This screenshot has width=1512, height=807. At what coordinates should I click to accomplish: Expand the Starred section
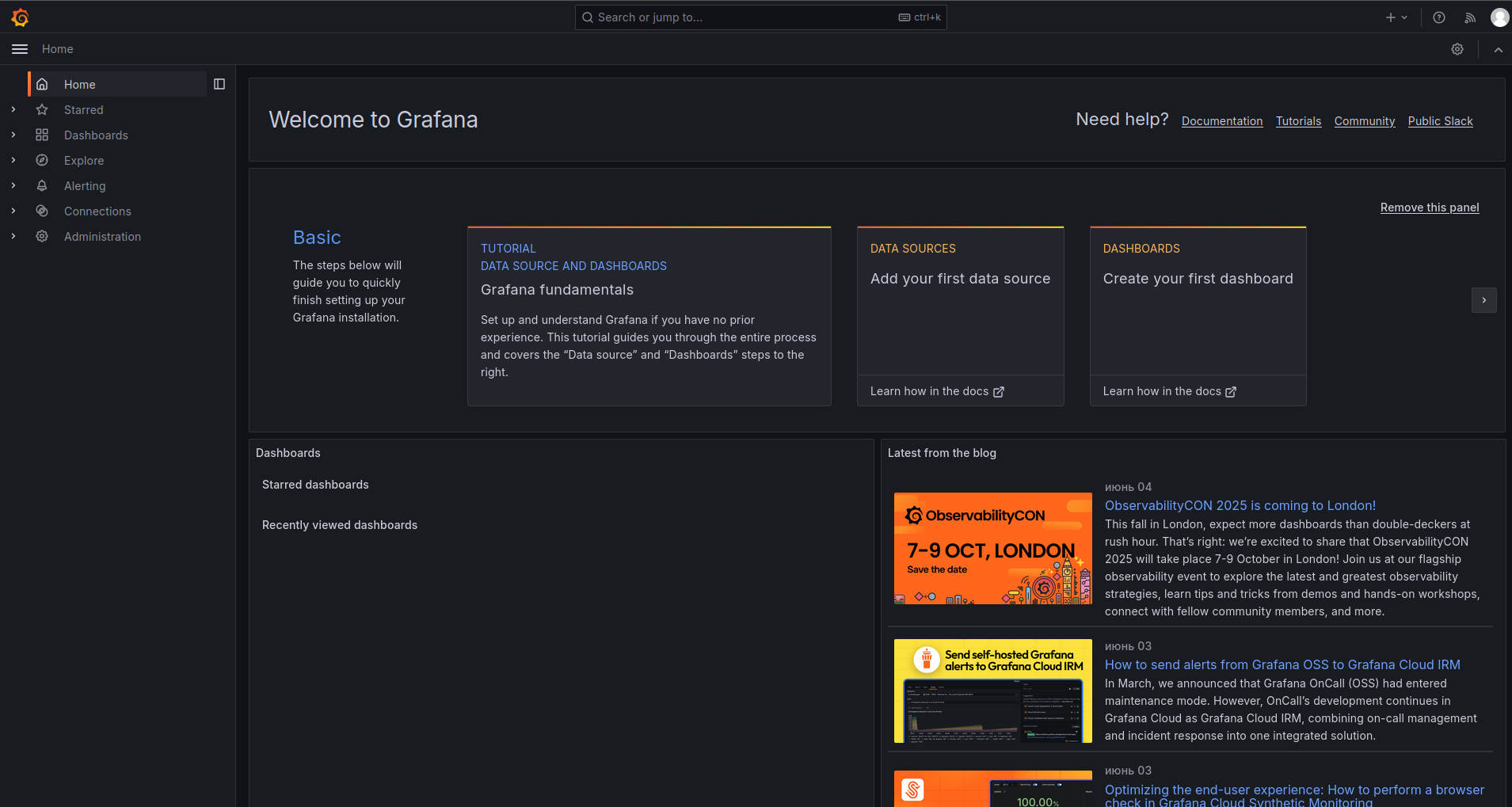click(13, 109)
